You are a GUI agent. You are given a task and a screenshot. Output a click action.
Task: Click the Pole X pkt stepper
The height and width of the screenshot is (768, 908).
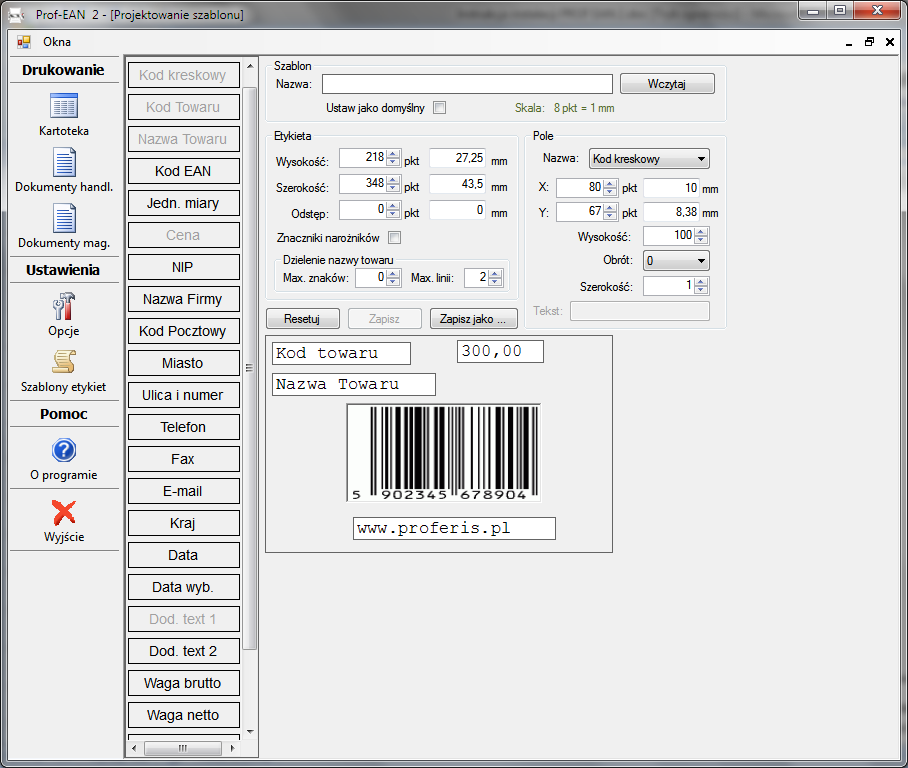(610, 188)
